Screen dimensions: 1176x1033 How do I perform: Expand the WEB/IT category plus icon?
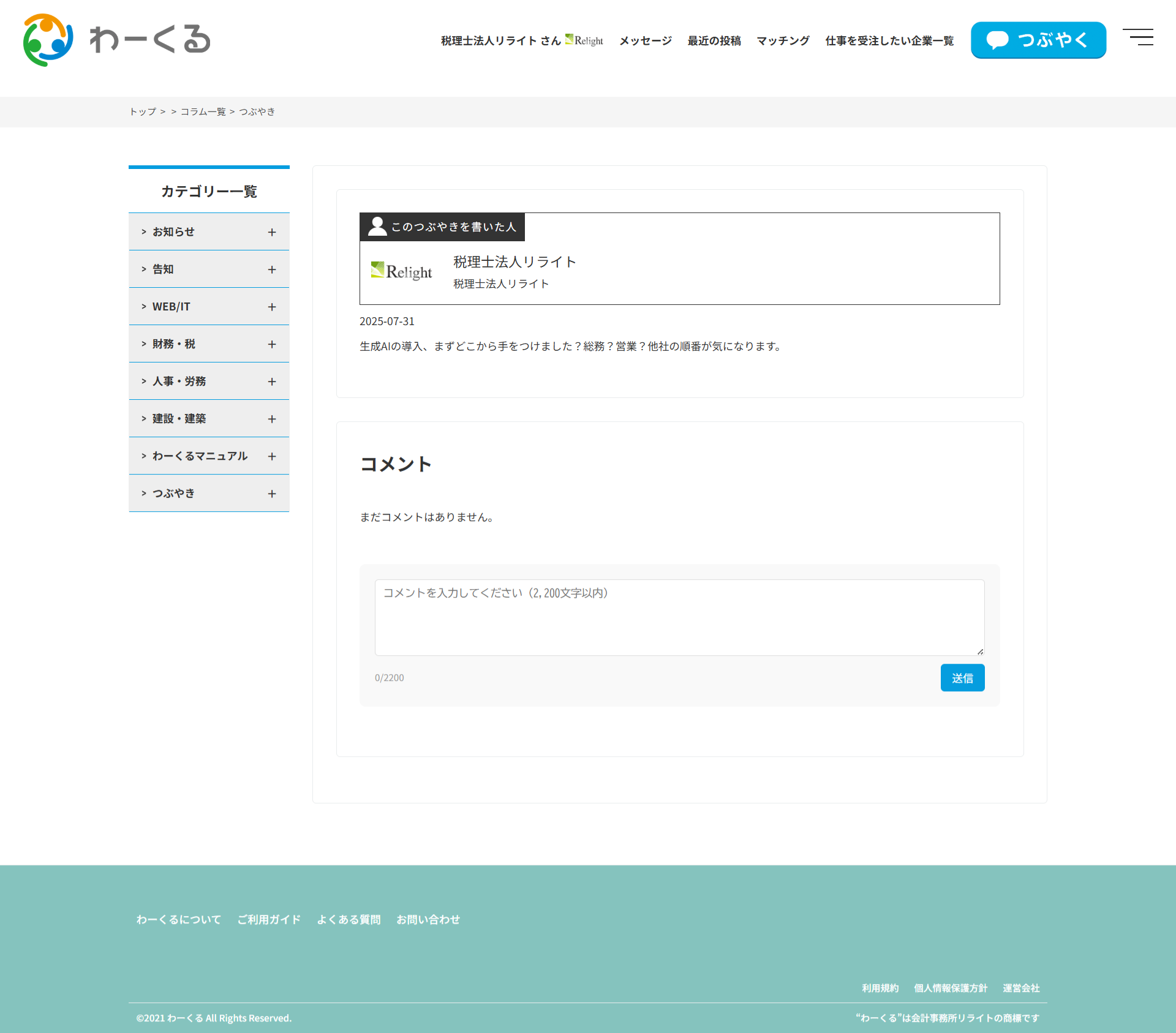coord(272,307)
